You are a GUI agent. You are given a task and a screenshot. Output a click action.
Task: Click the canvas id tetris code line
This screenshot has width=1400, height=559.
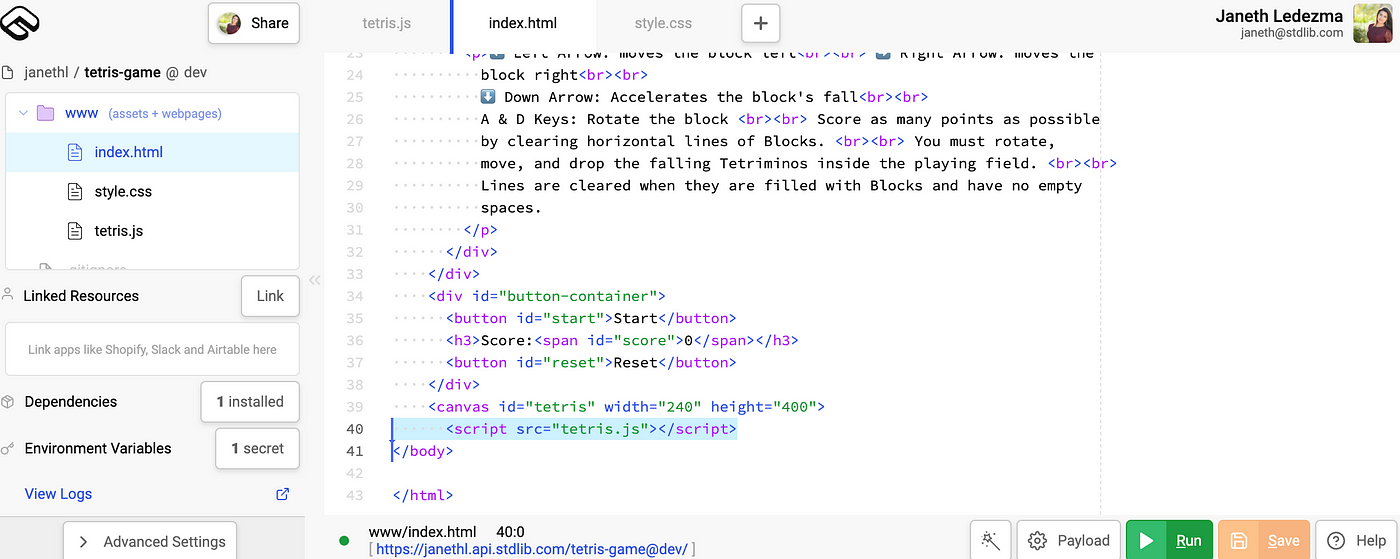point(626,407)
